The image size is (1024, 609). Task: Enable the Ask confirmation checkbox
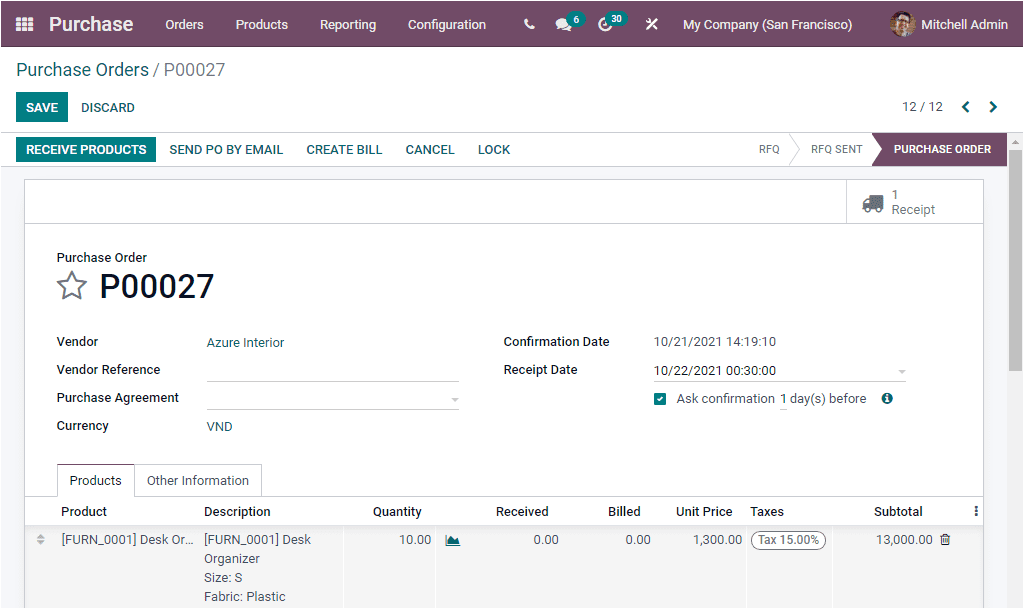[659, 398]
